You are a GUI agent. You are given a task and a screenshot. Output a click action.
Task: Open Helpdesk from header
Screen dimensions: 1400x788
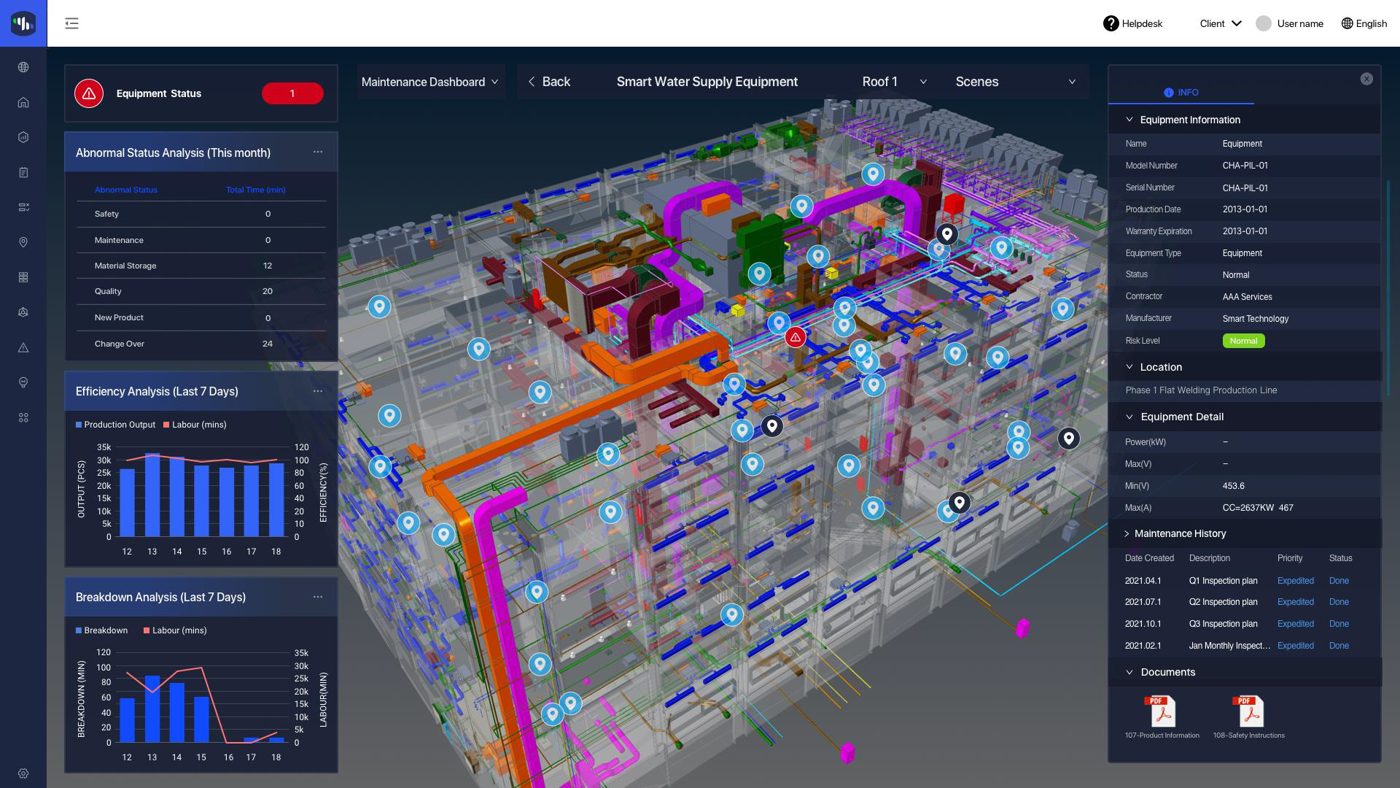click(1132, 23)
